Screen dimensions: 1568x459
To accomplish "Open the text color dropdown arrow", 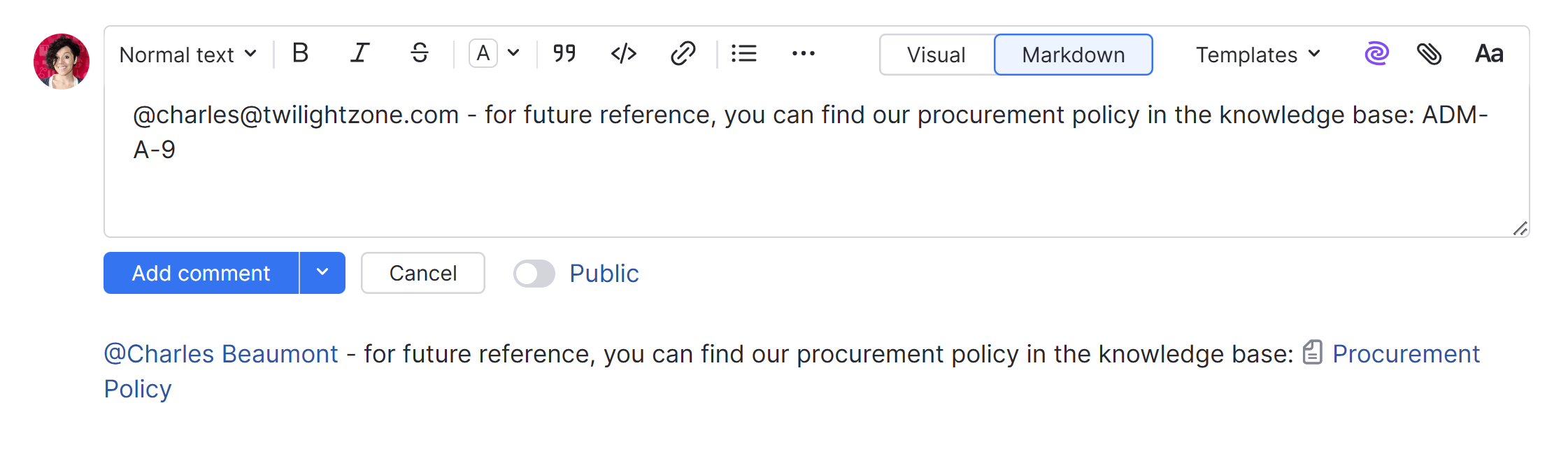I will 514,53.
